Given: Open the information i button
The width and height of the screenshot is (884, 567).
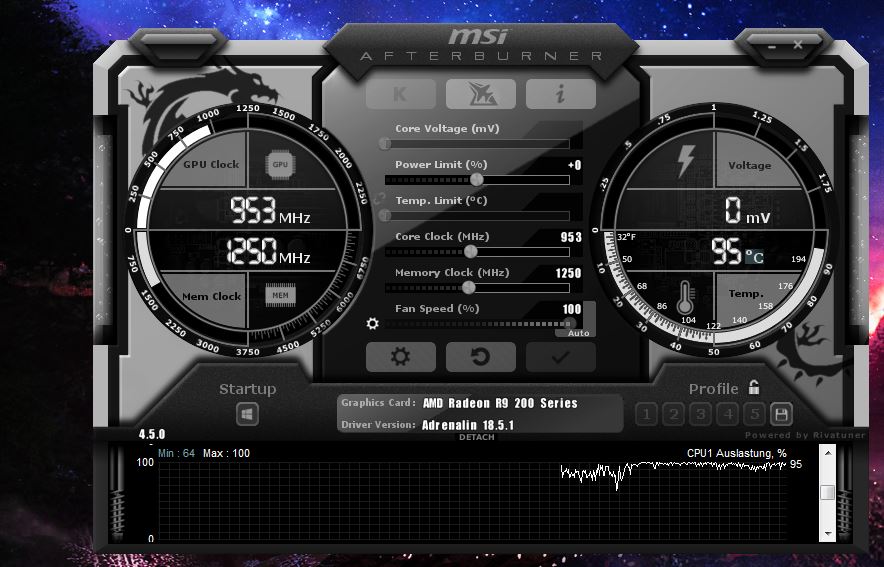Looking at the screenshot, I should 560,94.
